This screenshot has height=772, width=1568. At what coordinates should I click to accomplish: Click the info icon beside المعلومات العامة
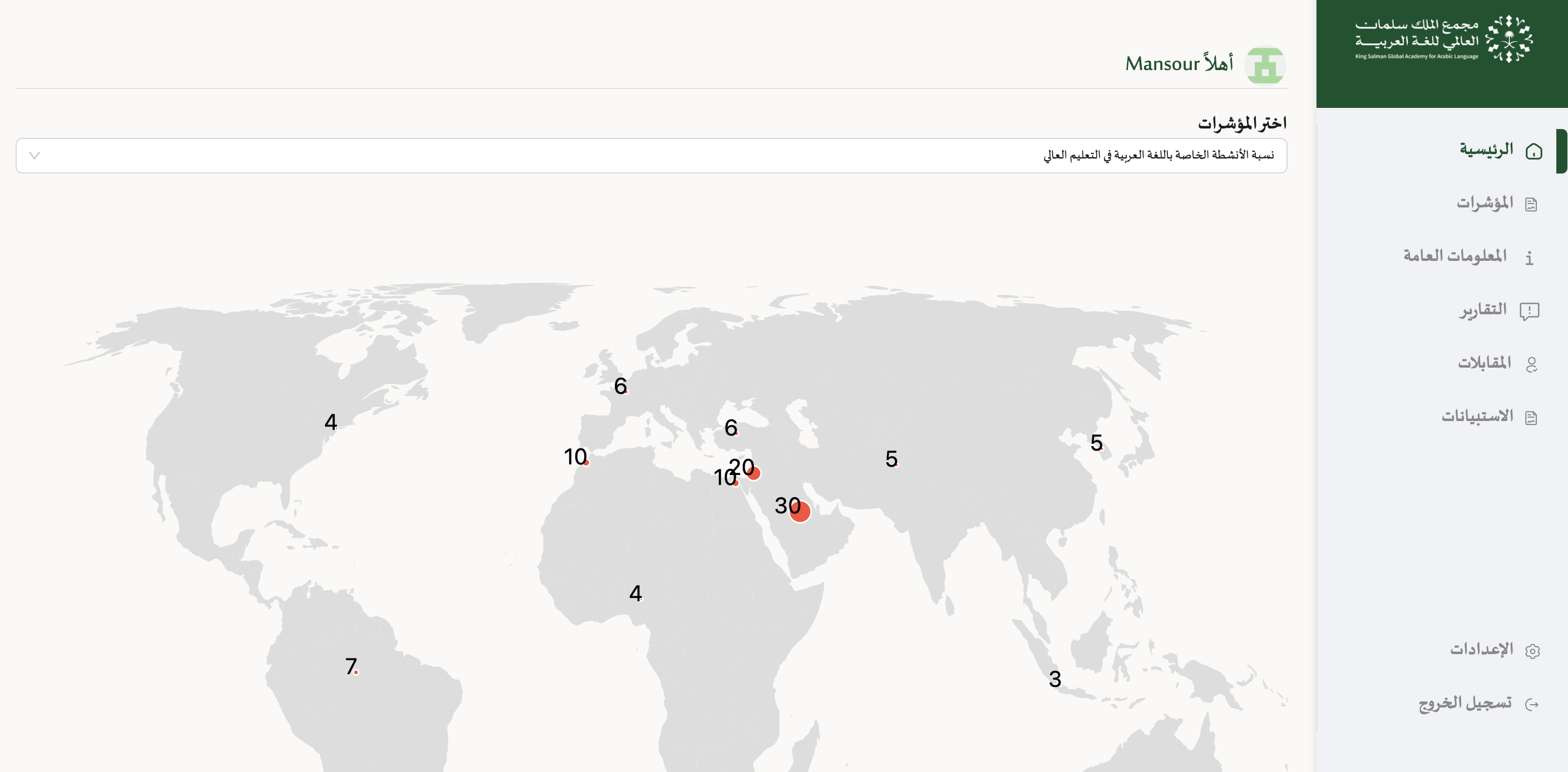pos(1529,258)
